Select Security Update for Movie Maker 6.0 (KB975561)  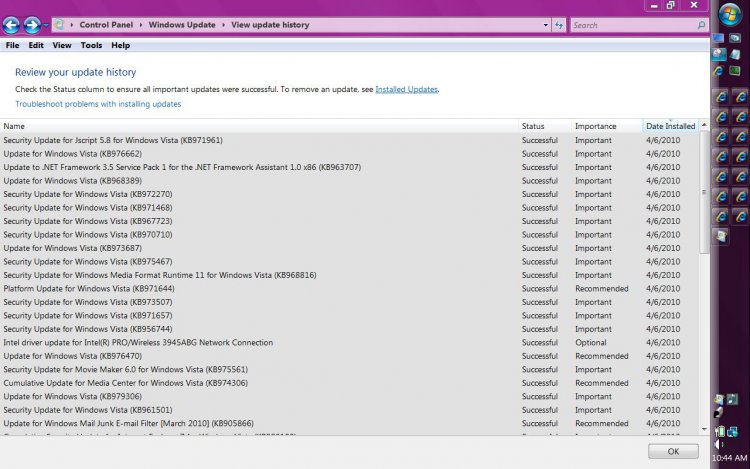tap(350, 370)
